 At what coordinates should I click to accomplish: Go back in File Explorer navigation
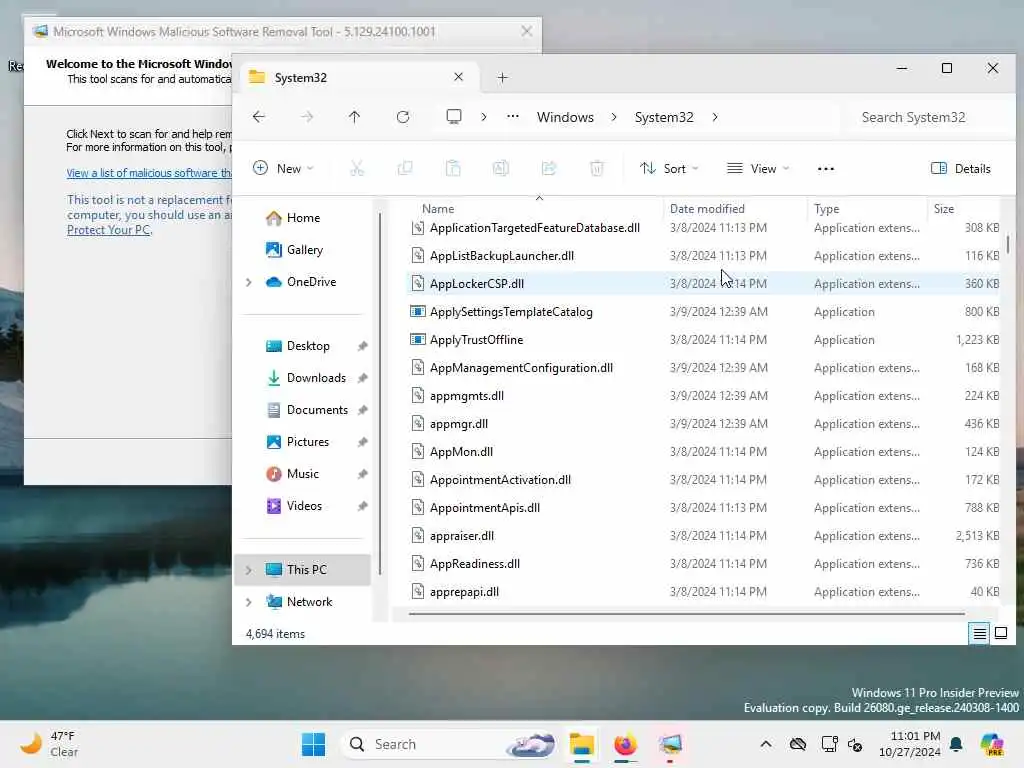coord(259,117)
